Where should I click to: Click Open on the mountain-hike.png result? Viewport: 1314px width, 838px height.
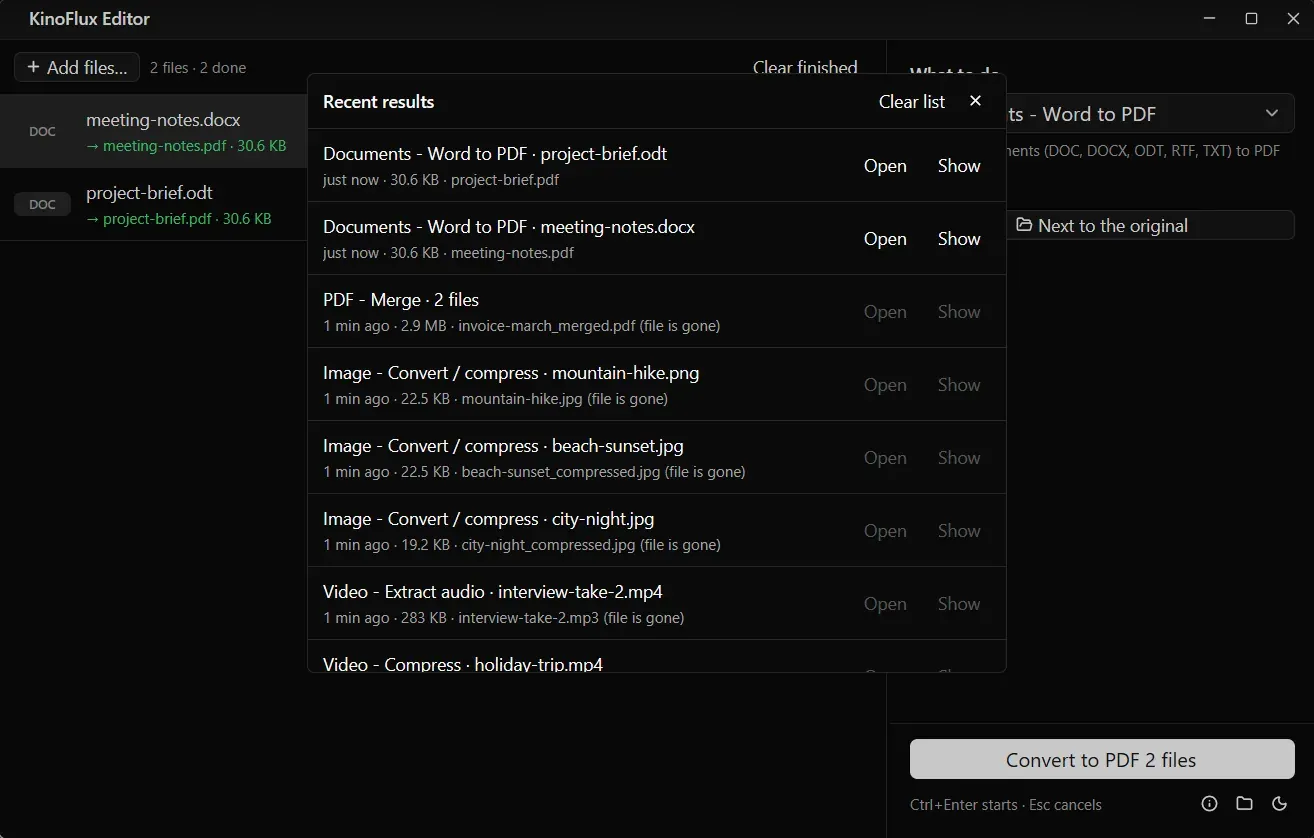tap(885, 385)
